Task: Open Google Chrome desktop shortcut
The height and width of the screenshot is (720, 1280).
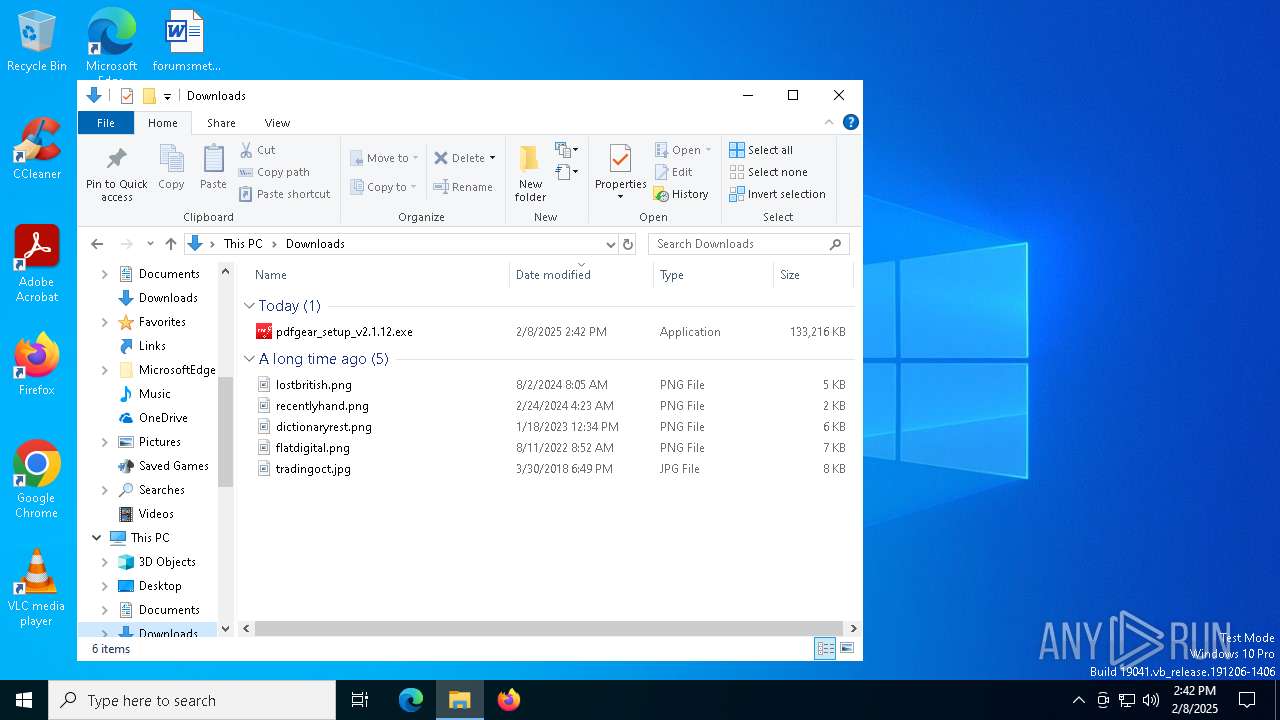Action: pyautogui.click(x=37, y=480)
